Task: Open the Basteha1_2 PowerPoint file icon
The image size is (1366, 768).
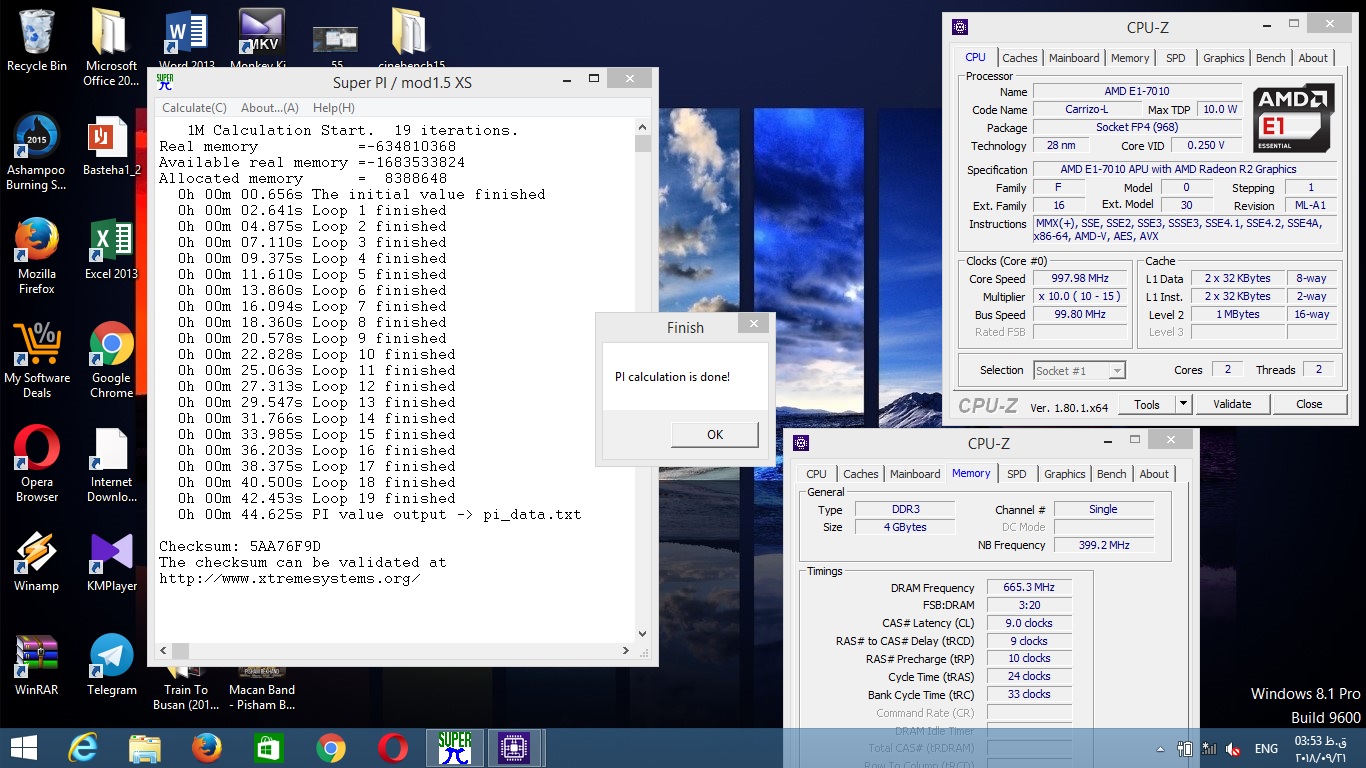Action: point(111,145)
